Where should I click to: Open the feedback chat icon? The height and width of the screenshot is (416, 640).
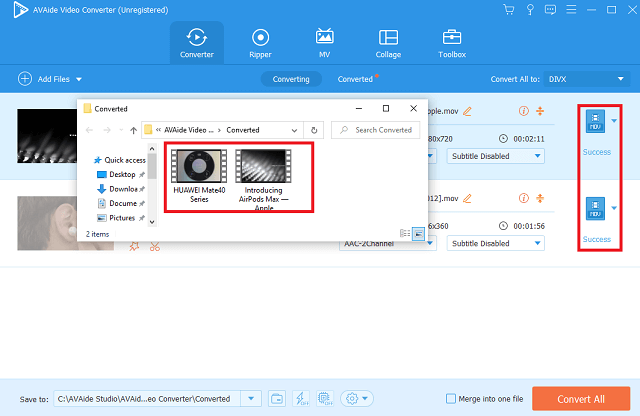(x=550, y=9)
